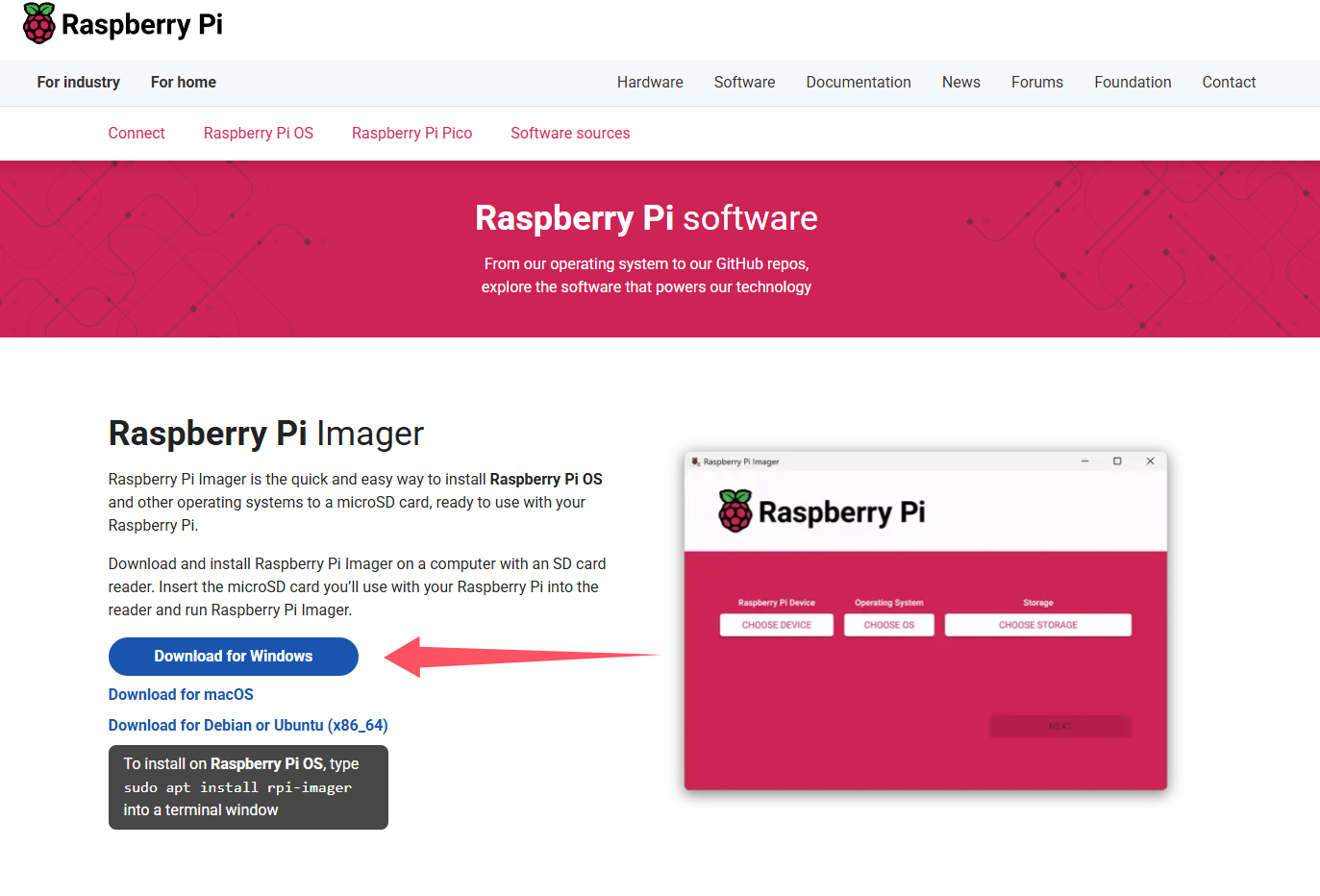Click CHOOSE DEVICE in the Imager preview
The image size is (1320, 896).
pos(777,625)
